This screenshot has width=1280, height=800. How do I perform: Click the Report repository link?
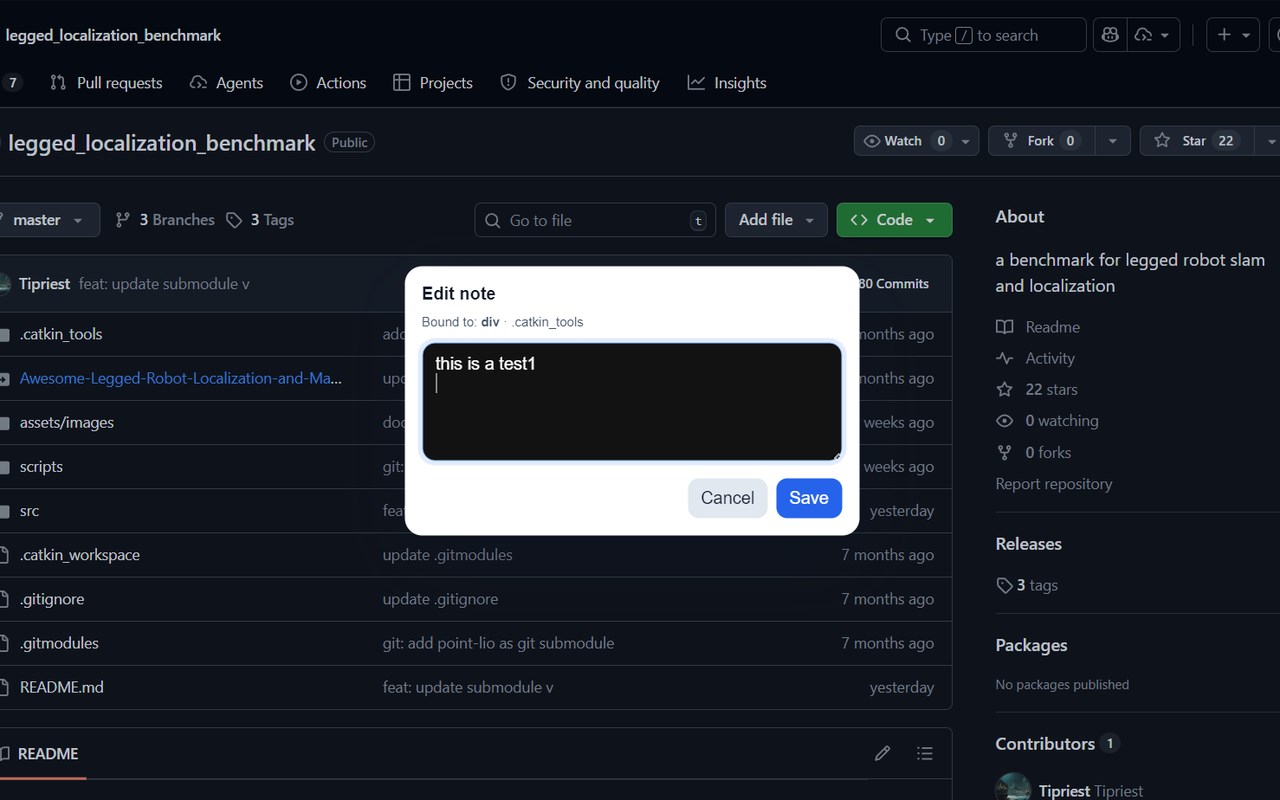click(1054, 484)
